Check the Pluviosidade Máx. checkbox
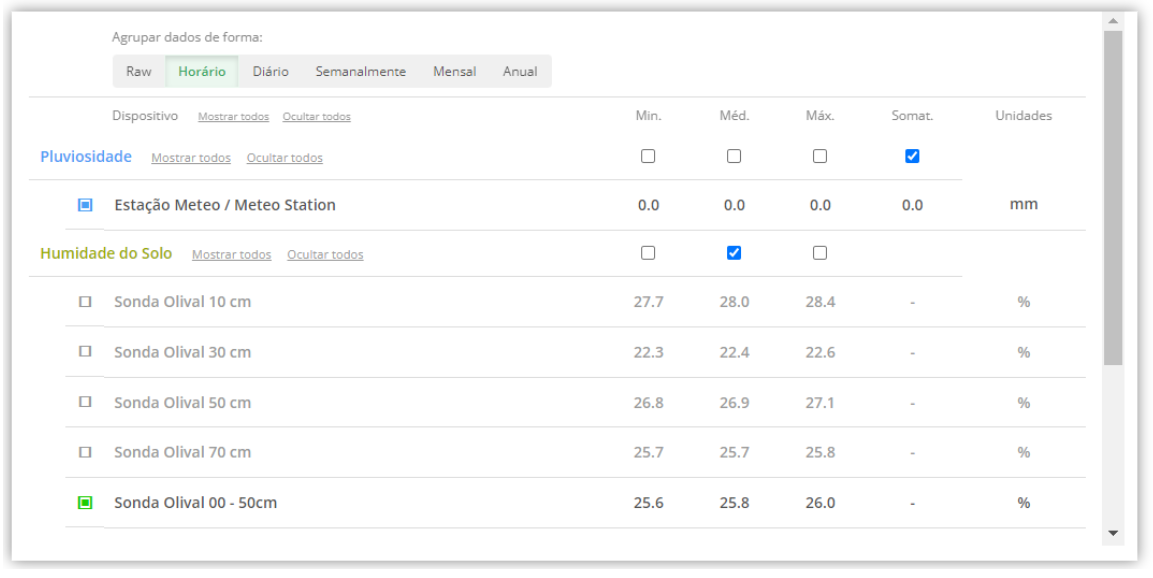 pyautogui.click(x=820, y=156)
